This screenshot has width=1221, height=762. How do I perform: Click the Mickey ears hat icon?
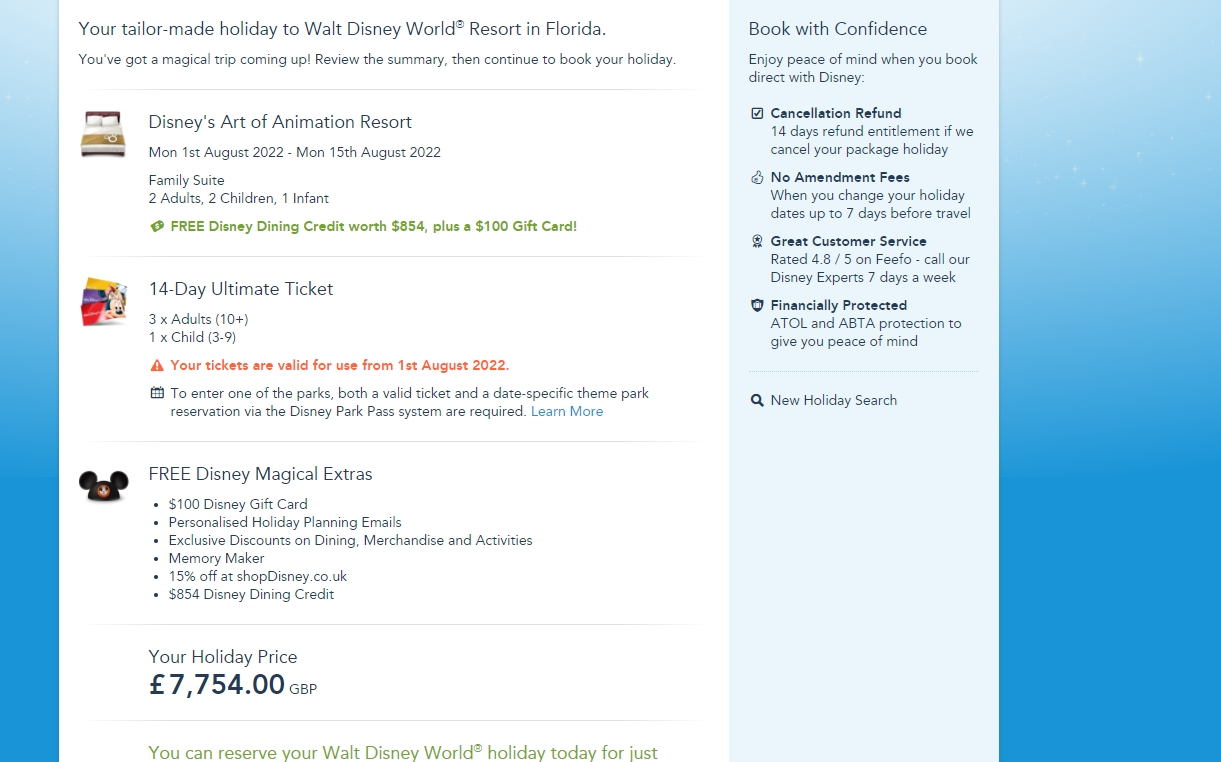coord(104,487)
